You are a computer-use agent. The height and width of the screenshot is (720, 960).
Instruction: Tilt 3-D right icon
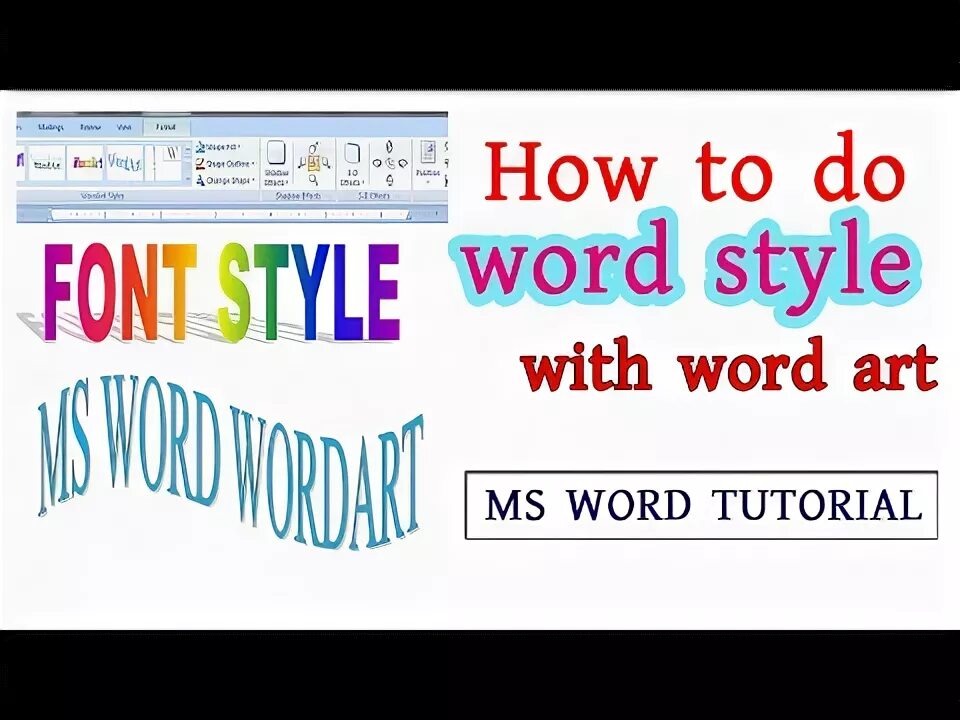pyautogui.click(x=403, y=163)
